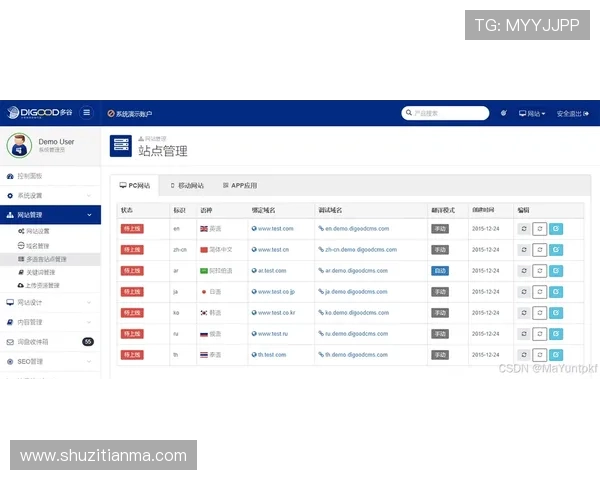Click 安全退出 to log out
Screen dimensions: 600x480
coord(576,113)
